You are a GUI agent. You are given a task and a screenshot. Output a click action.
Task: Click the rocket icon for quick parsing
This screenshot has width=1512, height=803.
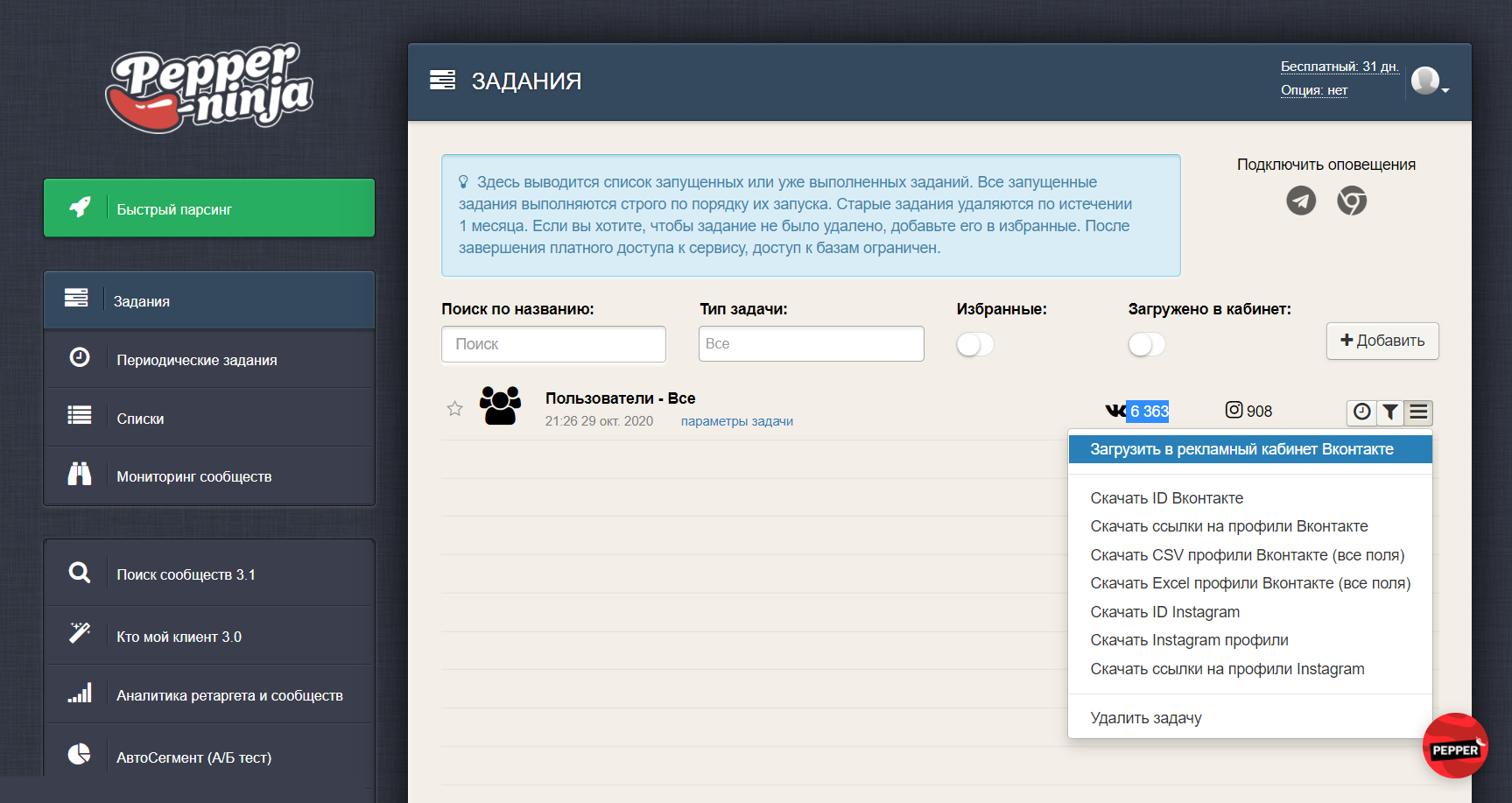pyautogui.click(x=80, y=208)
